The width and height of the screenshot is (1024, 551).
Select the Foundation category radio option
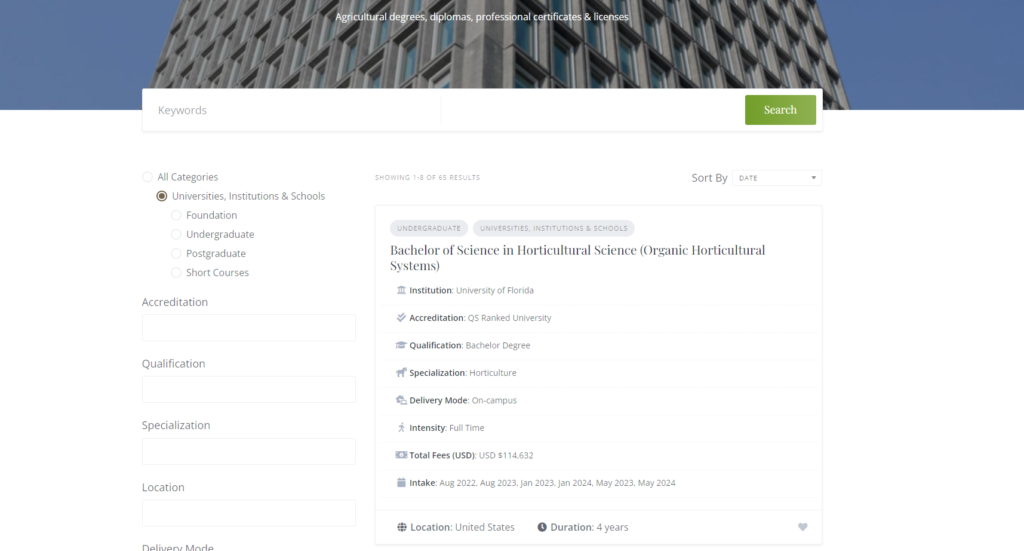pyautogui.click(x=177, y=215)
